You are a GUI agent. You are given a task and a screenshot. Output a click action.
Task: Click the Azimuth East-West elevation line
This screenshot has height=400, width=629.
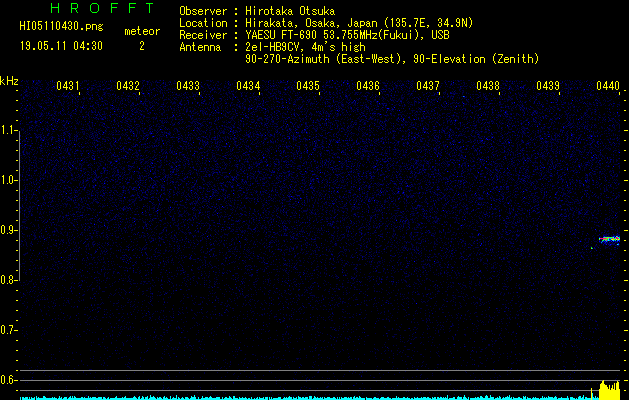(392, 59)
